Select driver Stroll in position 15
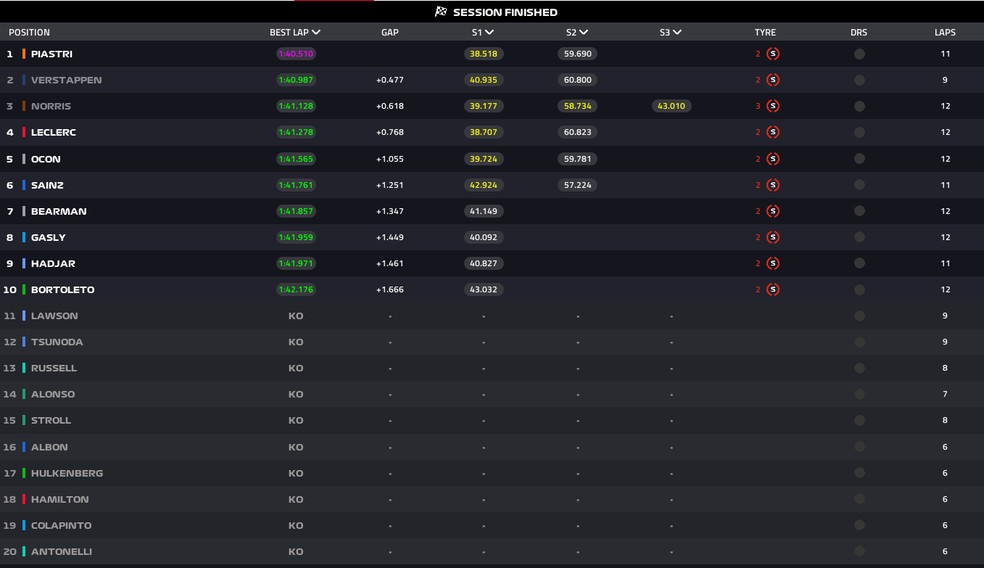 51,421
